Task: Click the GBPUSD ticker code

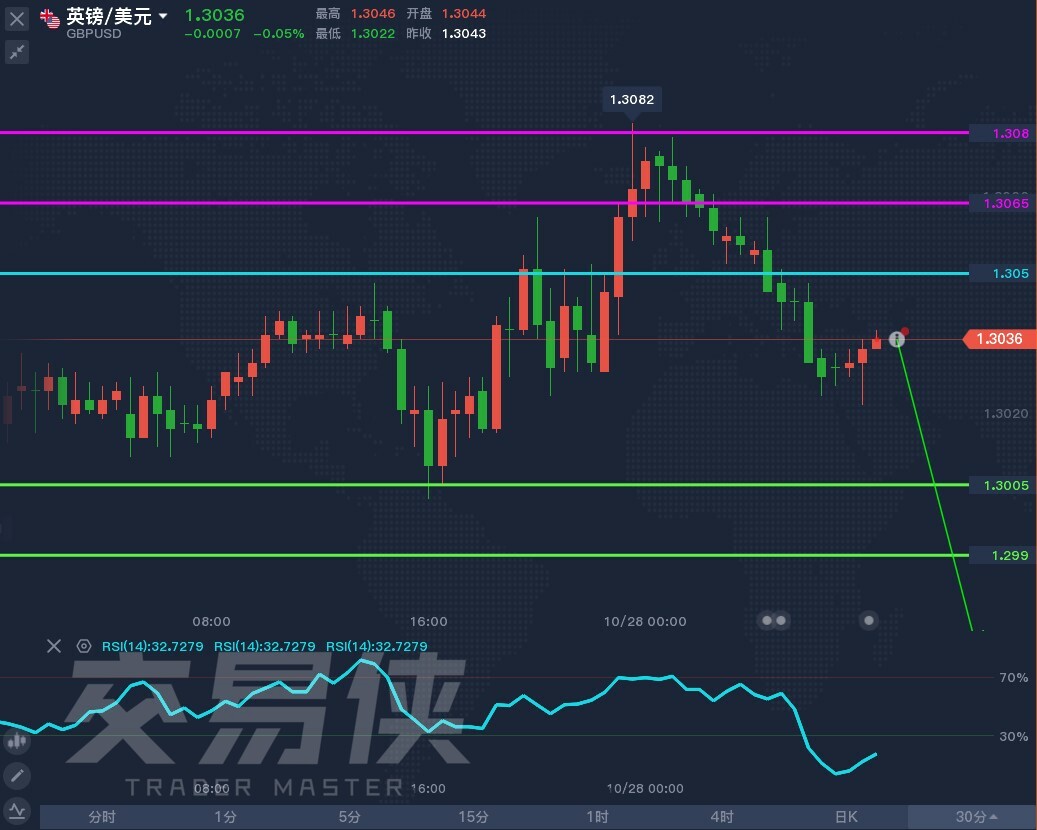Action: (94, 34)
